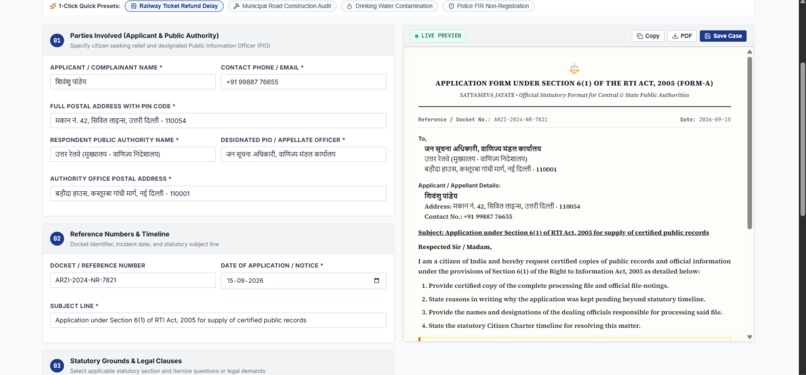This screenshot has width=806, height=375.
Task: Export the document via PDF button
Action: pos(682,36)
